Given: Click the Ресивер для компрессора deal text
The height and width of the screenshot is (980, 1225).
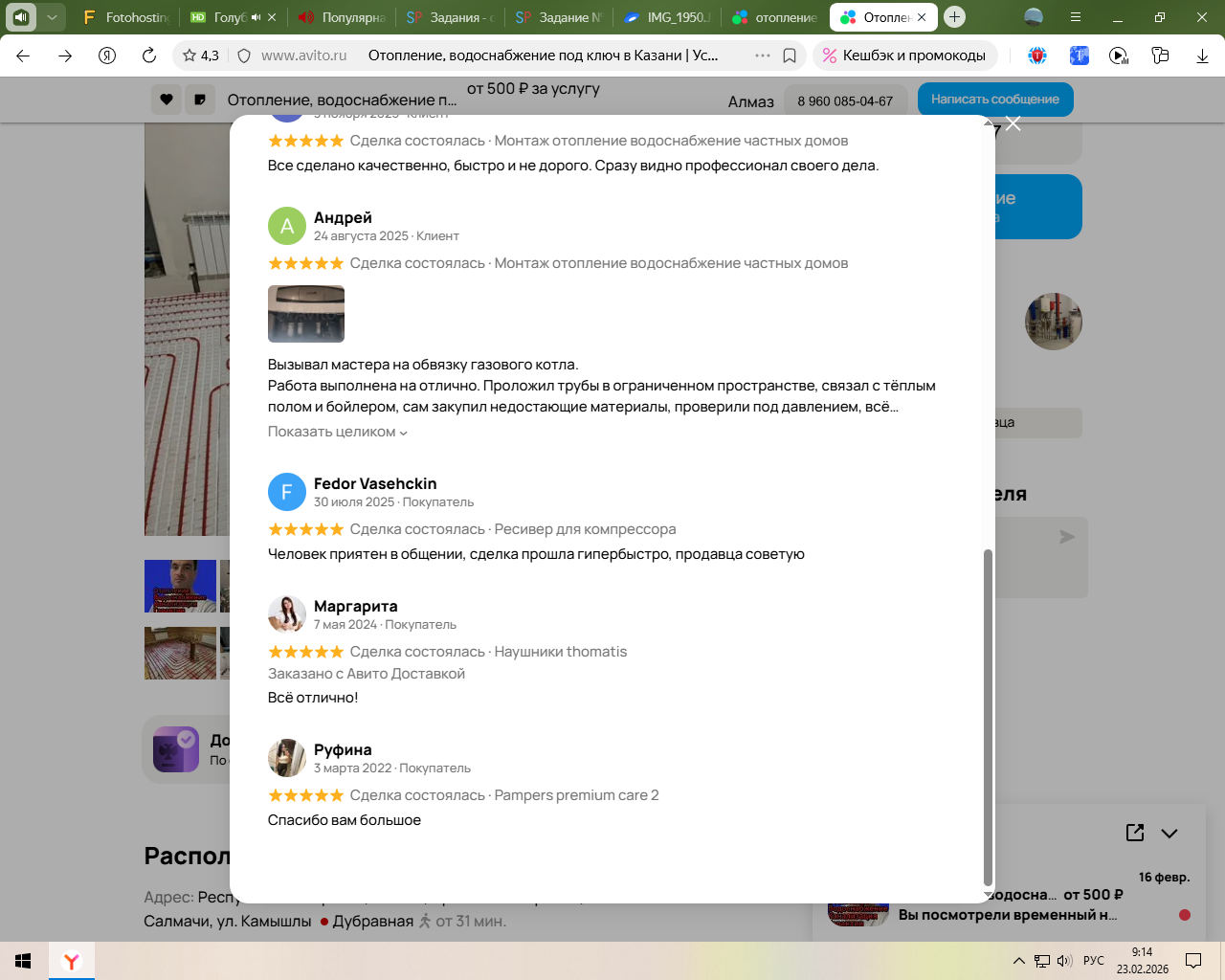Looking at the screenshot, I should coord(585,529).
